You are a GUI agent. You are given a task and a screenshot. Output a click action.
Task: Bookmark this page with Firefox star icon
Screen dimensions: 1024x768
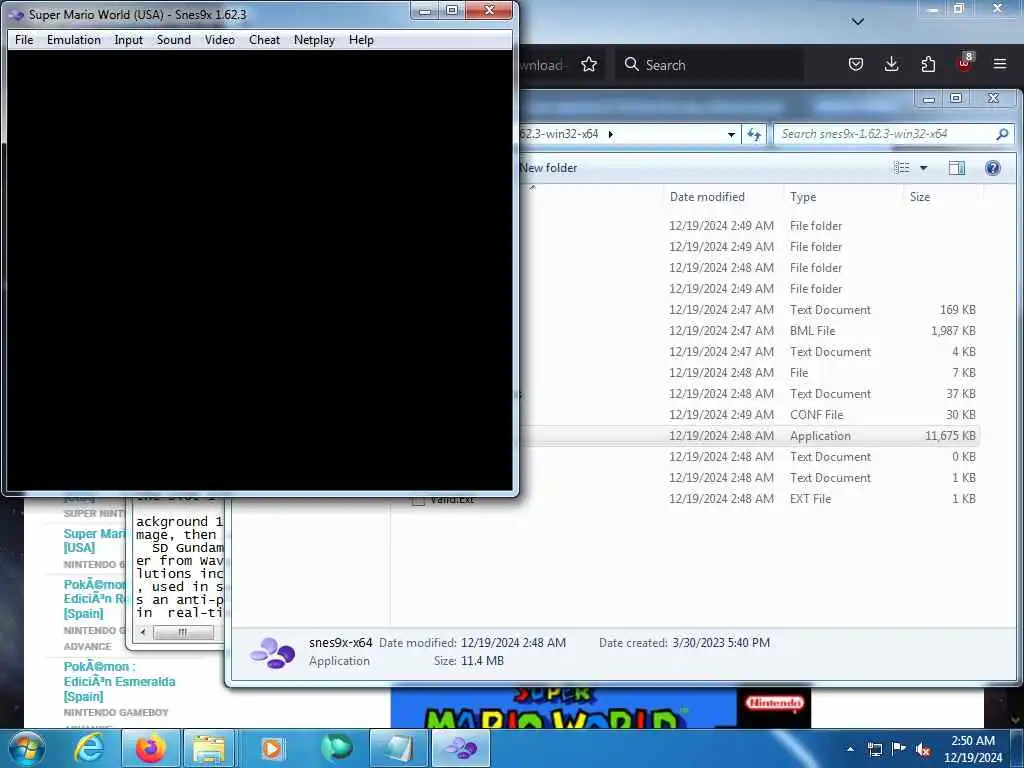point(589,65)
